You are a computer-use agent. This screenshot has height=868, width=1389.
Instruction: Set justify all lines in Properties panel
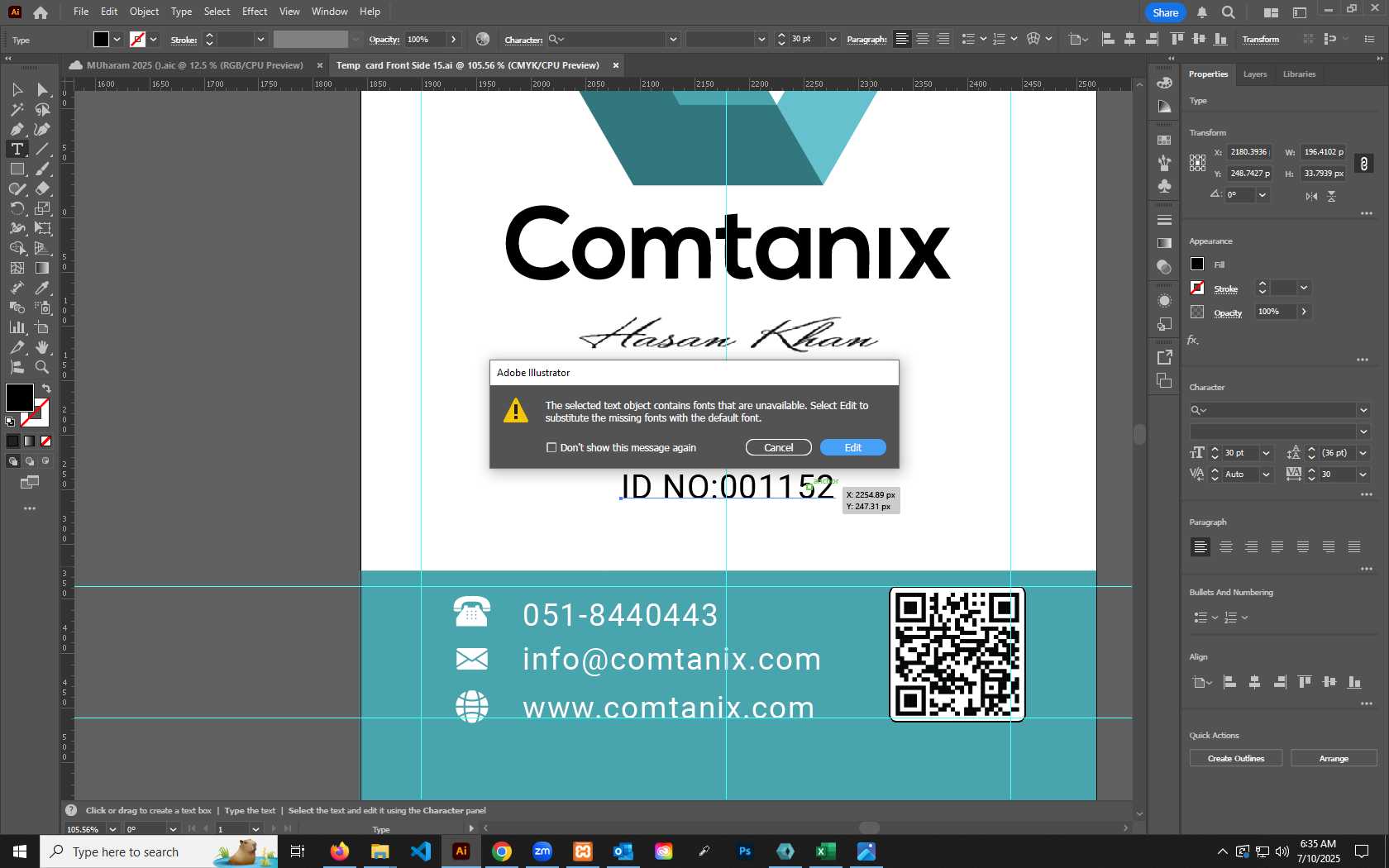1354,546
